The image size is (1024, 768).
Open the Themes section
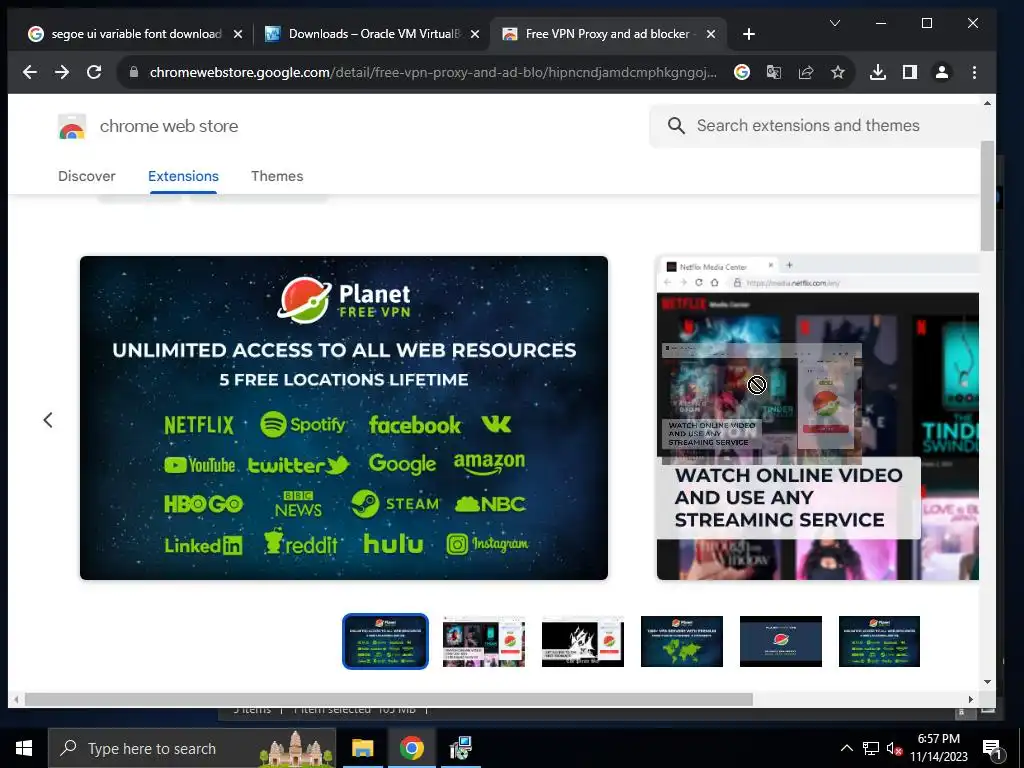(x=277, y=176)
